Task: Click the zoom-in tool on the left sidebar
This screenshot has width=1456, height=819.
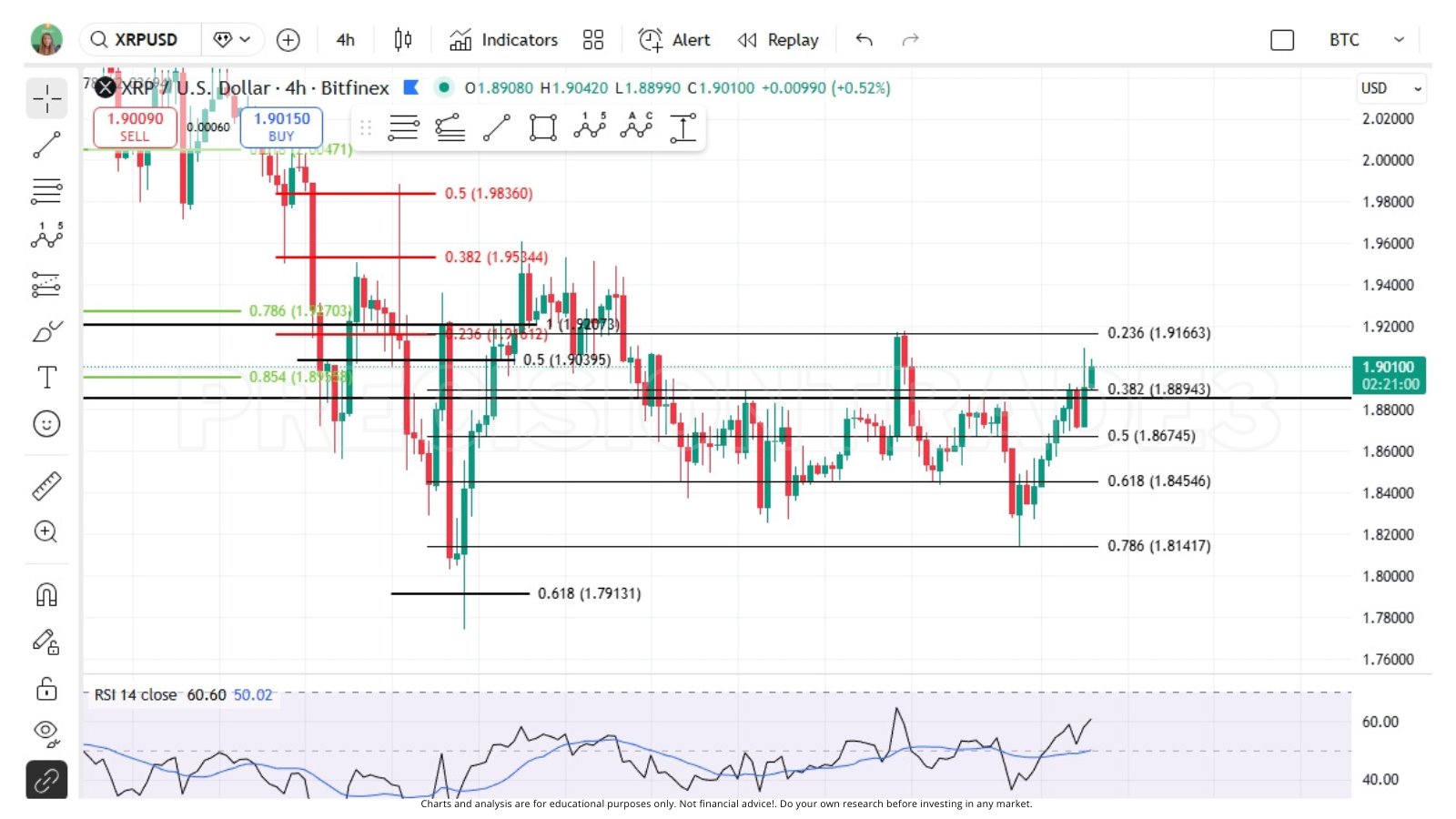Action: pyautogui.click(x=46, y=531)
